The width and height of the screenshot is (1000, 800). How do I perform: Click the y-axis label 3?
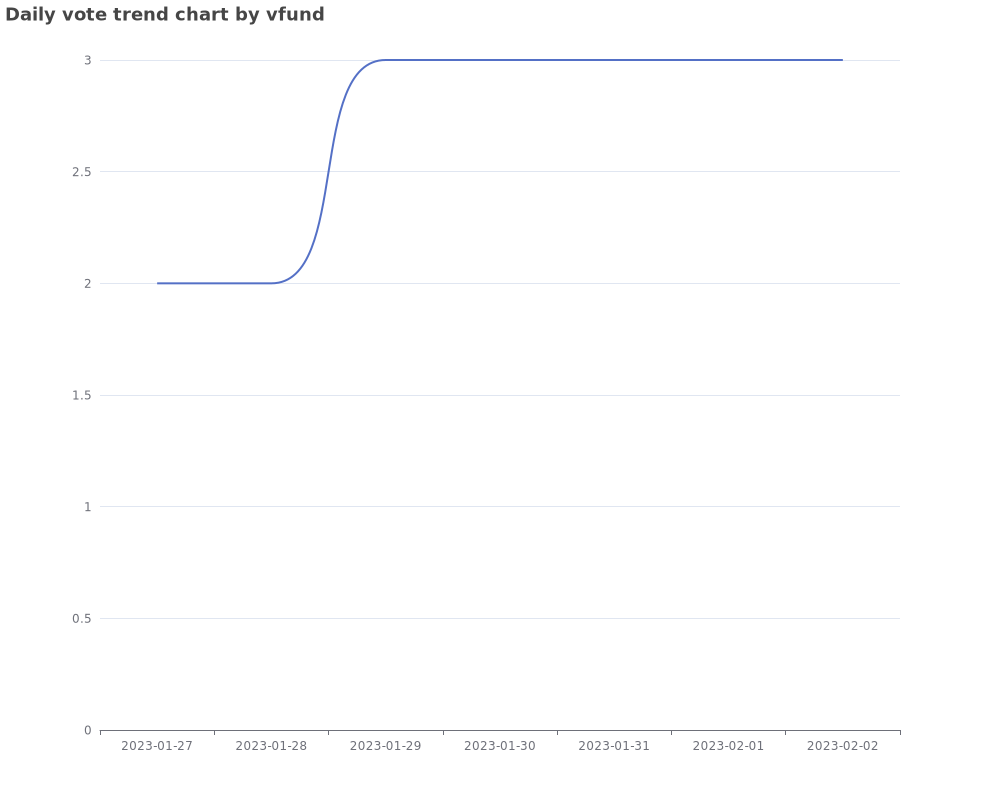[87, 60]
